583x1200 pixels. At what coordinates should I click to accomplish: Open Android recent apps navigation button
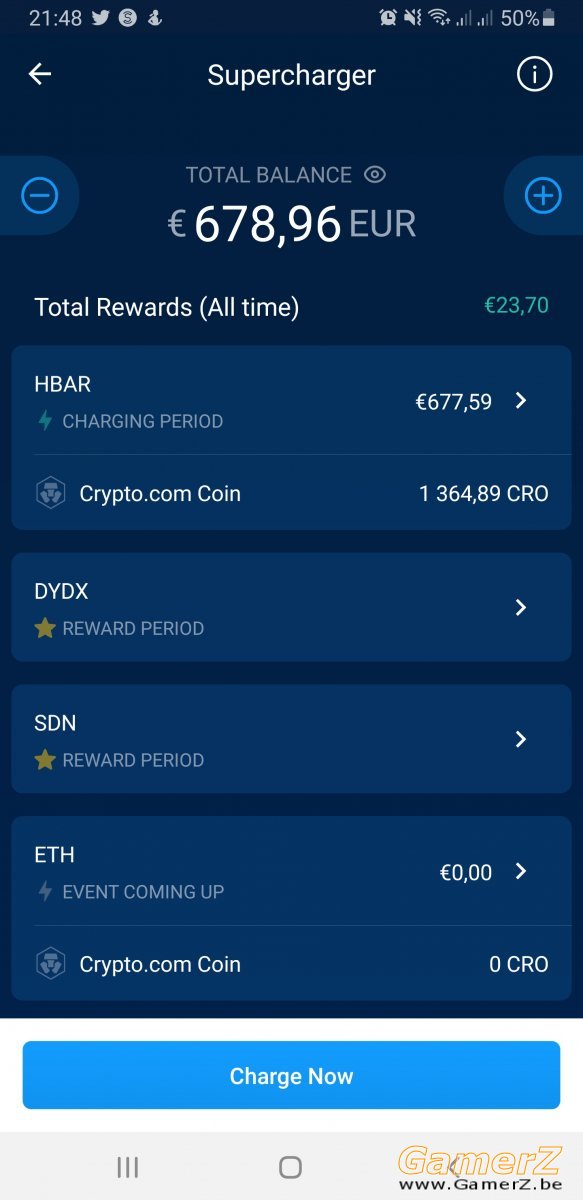click(x=128, y=1167)
